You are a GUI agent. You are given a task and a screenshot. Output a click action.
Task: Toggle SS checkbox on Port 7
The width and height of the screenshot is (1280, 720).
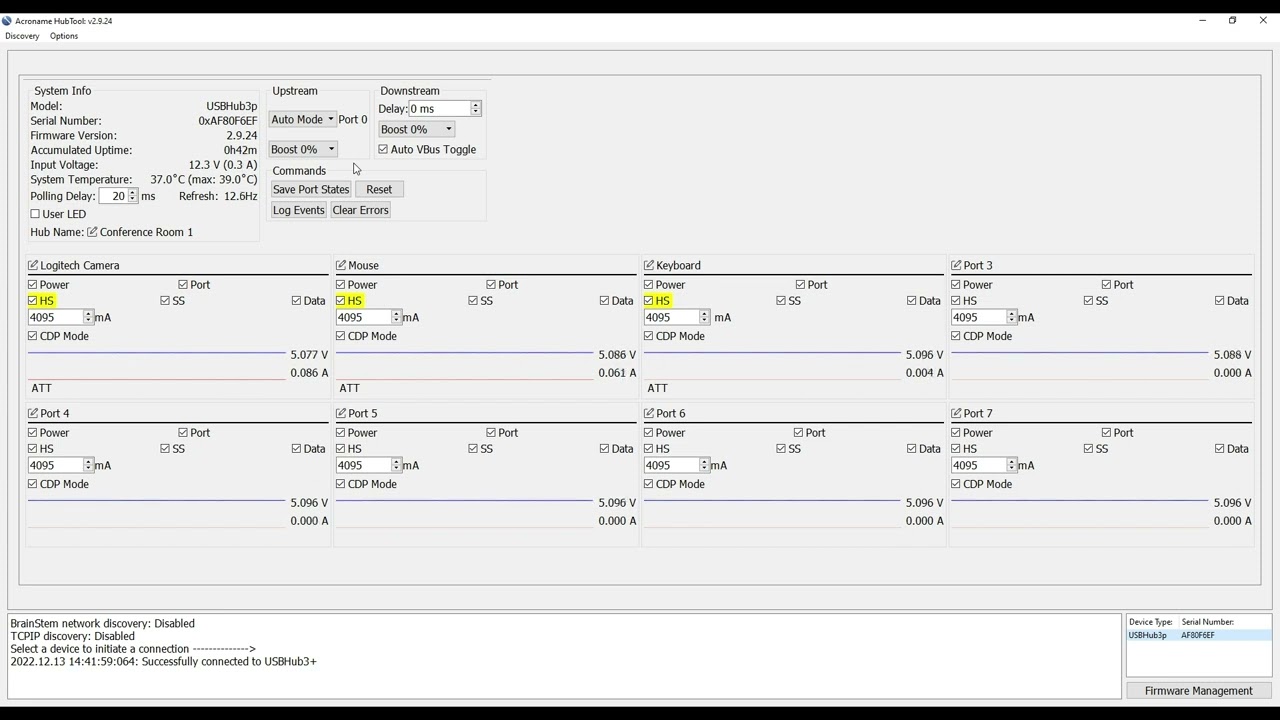[1088, 449]
